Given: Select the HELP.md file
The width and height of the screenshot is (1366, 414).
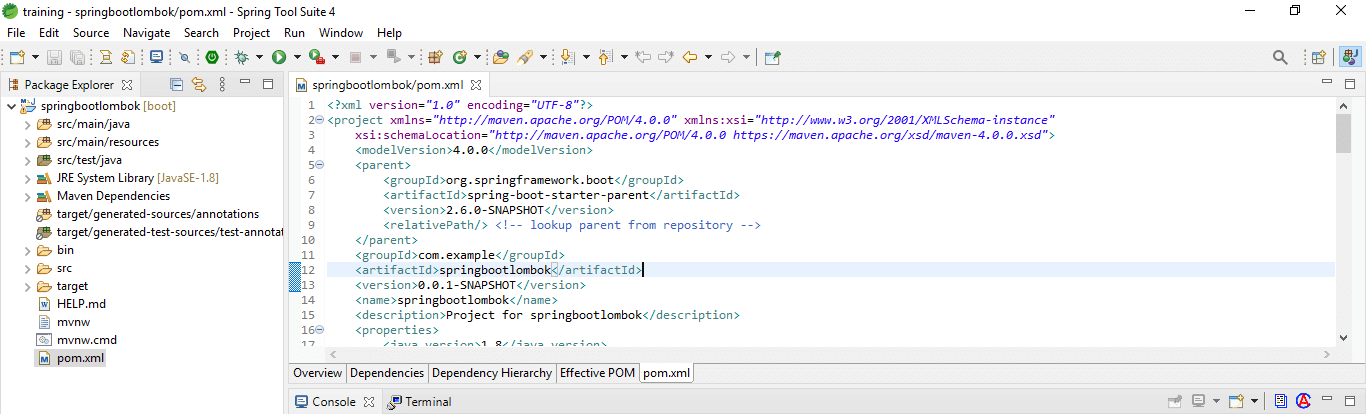Looking at the screenshot, I should point(81,304).
